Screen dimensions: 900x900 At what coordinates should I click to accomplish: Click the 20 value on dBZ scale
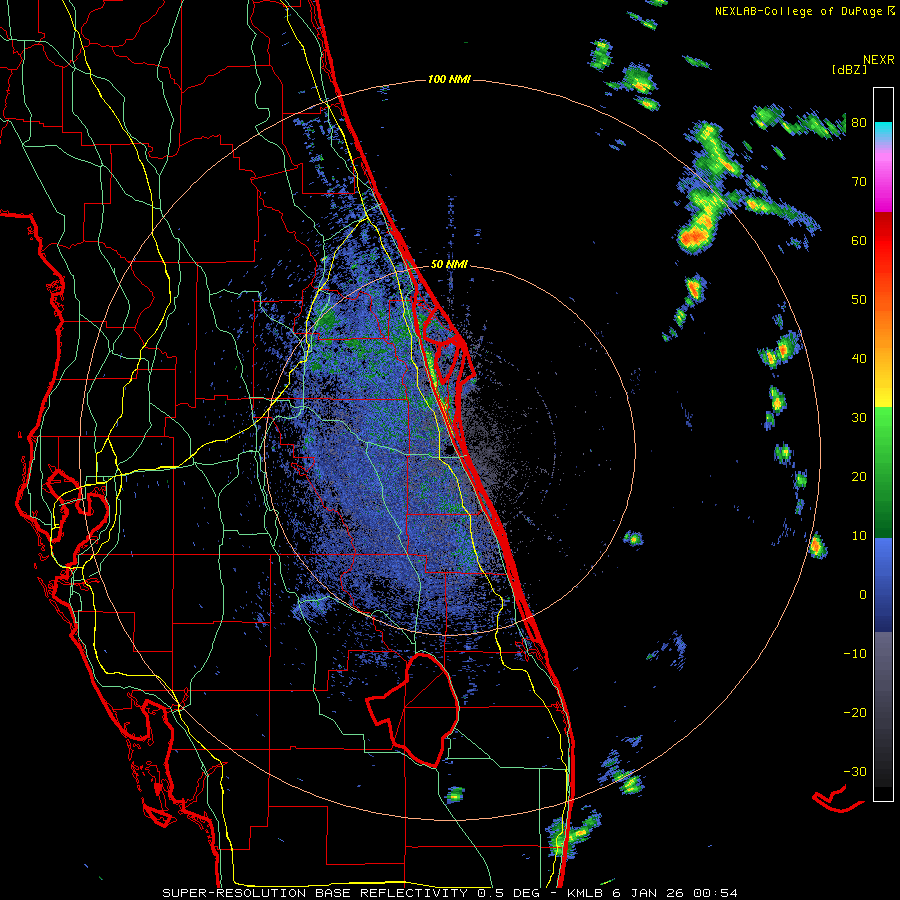[859, 477]
